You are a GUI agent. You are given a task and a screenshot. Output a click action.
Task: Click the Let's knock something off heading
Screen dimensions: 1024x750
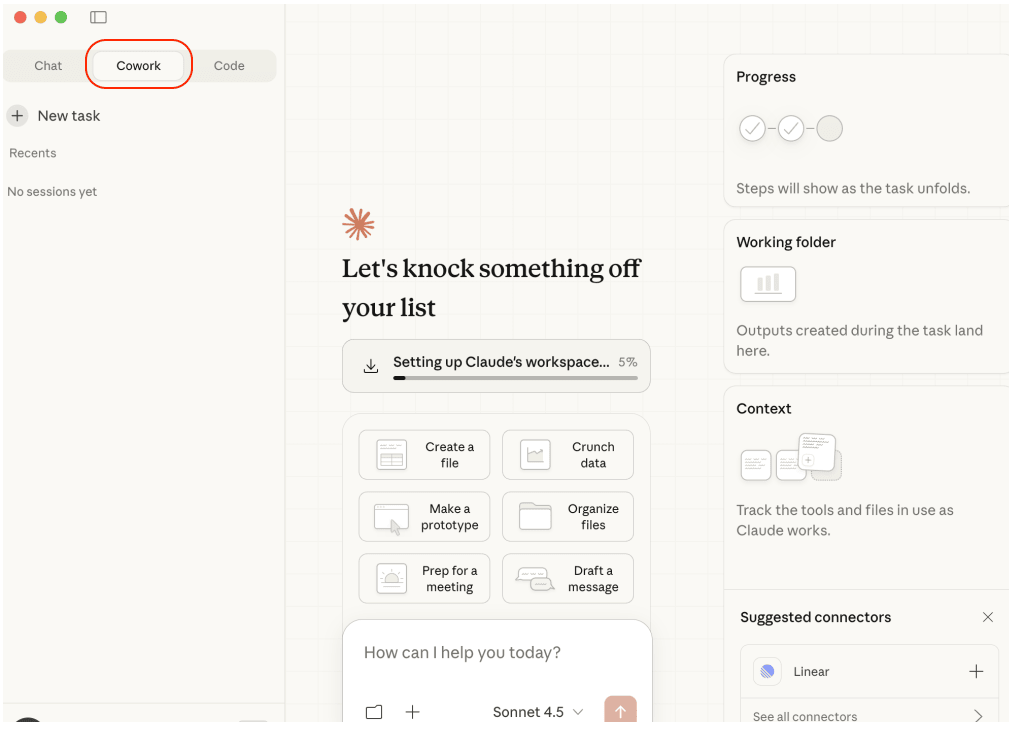pyautogui.click(x=491, y=288)
